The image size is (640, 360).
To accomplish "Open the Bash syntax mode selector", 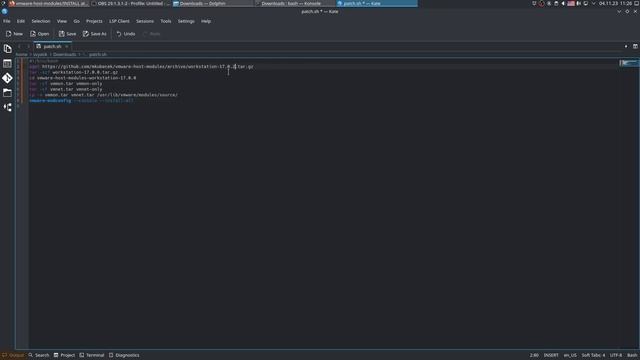I will pos(632,356).
